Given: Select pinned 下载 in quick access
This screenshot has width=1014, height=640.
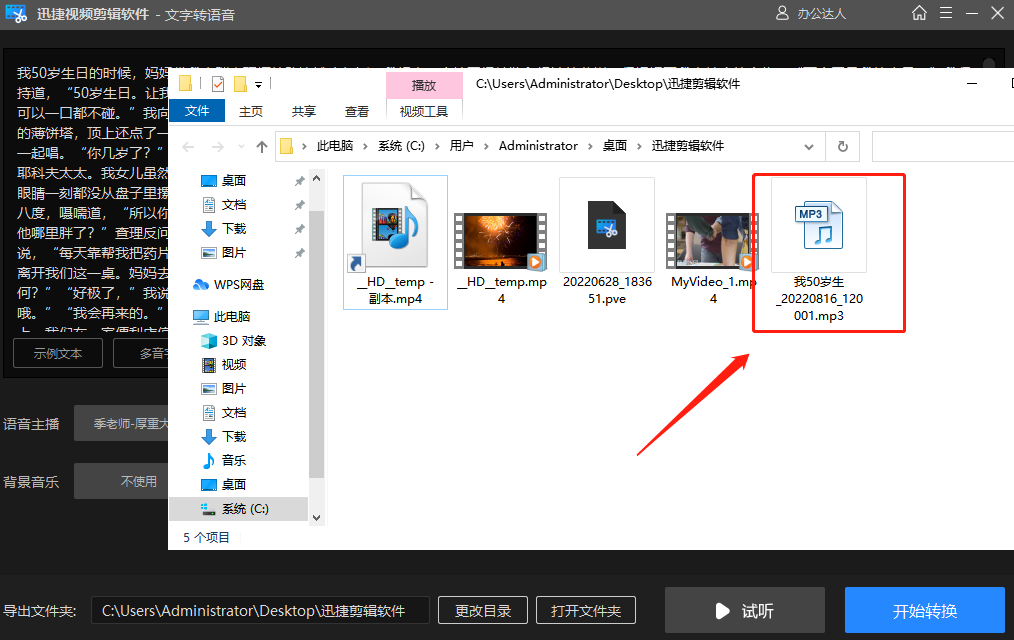Looking at the screenshot, I should point(233,229).
